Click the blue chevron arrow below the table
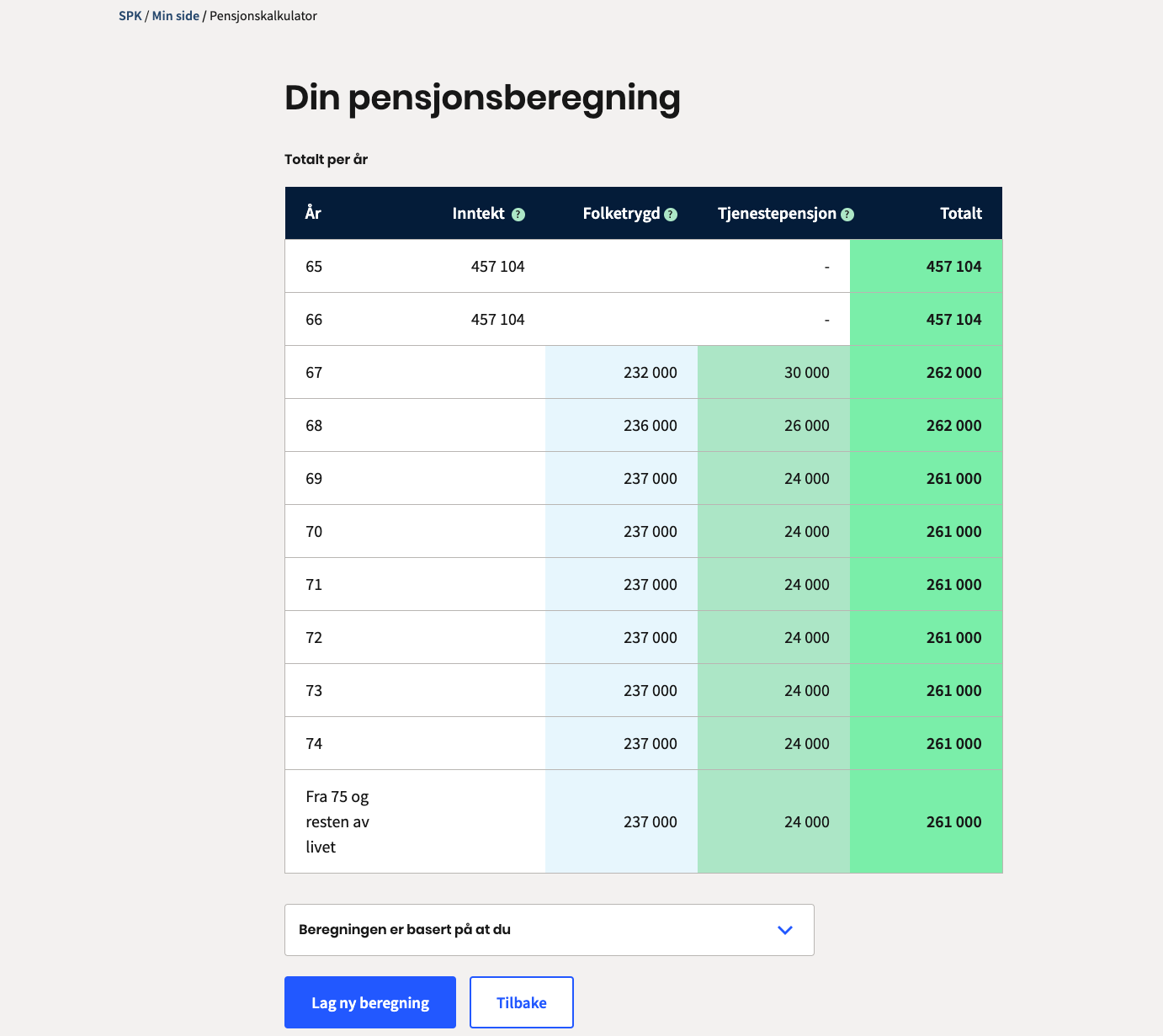1163x1036 pixels. pyautogui.click(x=785, y=930)
